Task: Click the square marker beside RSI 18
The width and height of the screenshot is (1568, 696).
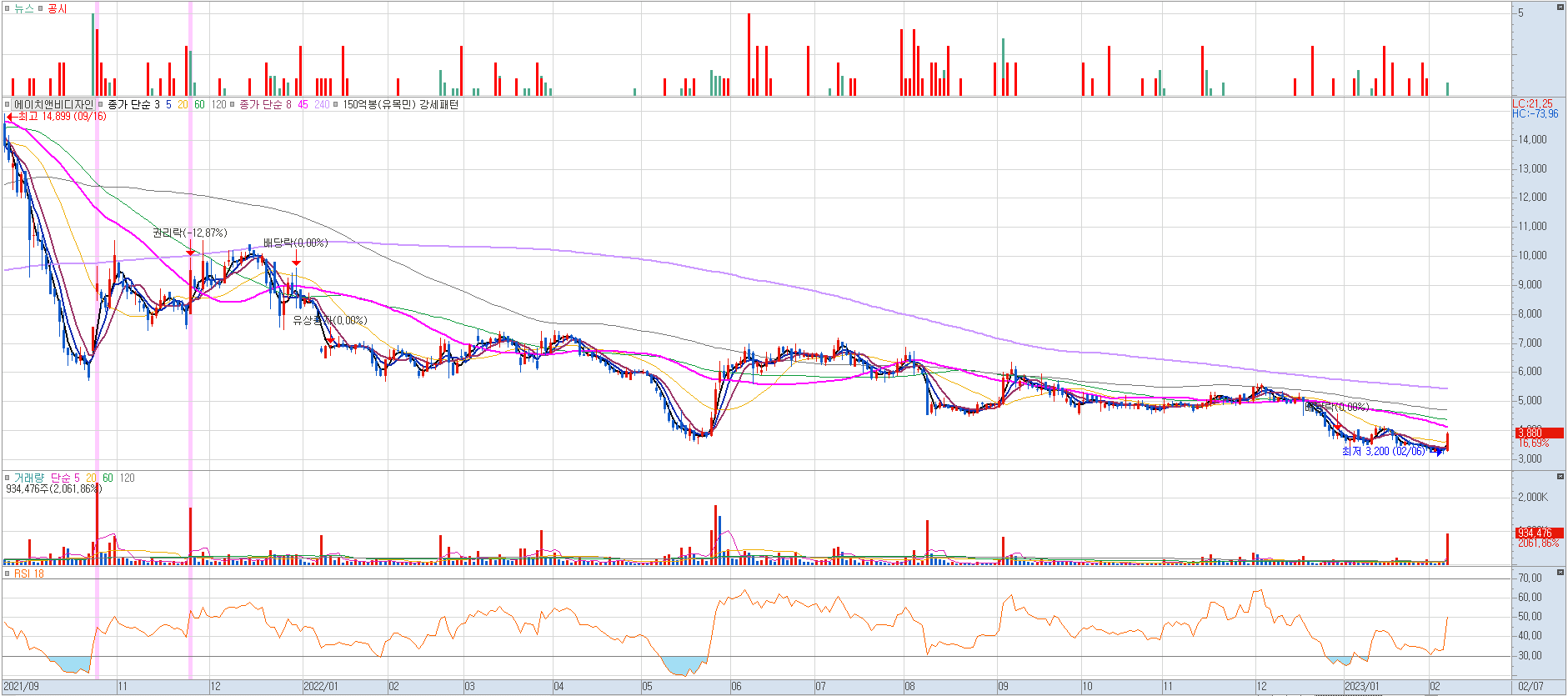Action: point(8,573)
